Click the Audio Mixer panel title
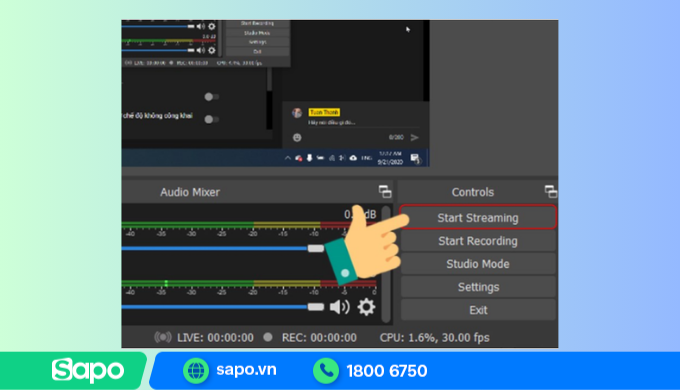Viewport: 680px width, 390px height. pyautogui.click(x=190, y=192)
